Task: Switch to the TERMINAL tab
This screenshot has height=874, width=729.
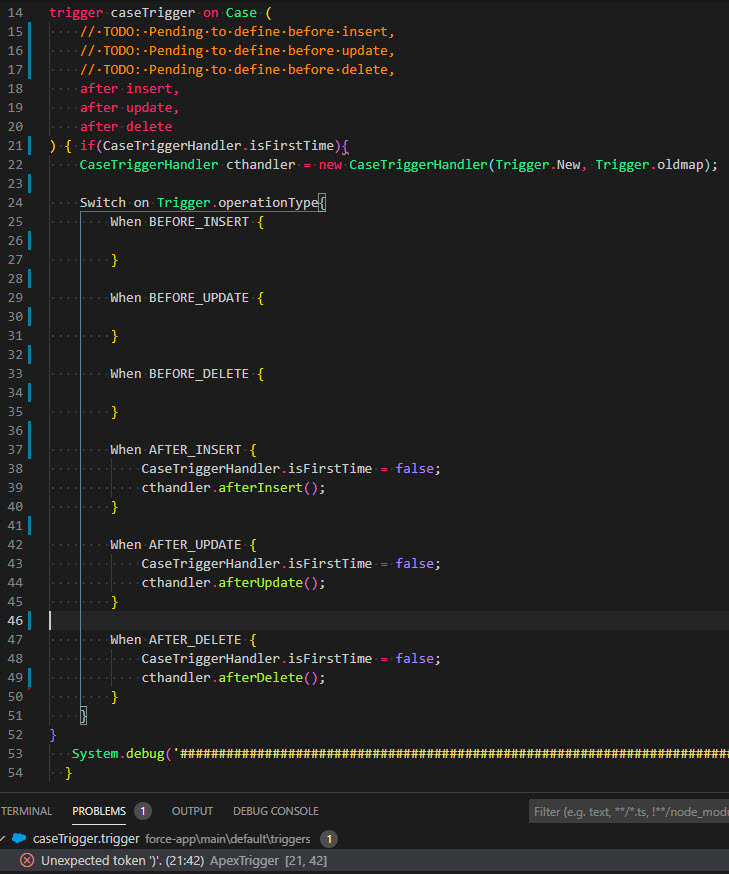Action: pyautogui.click(x=26, y=811)
